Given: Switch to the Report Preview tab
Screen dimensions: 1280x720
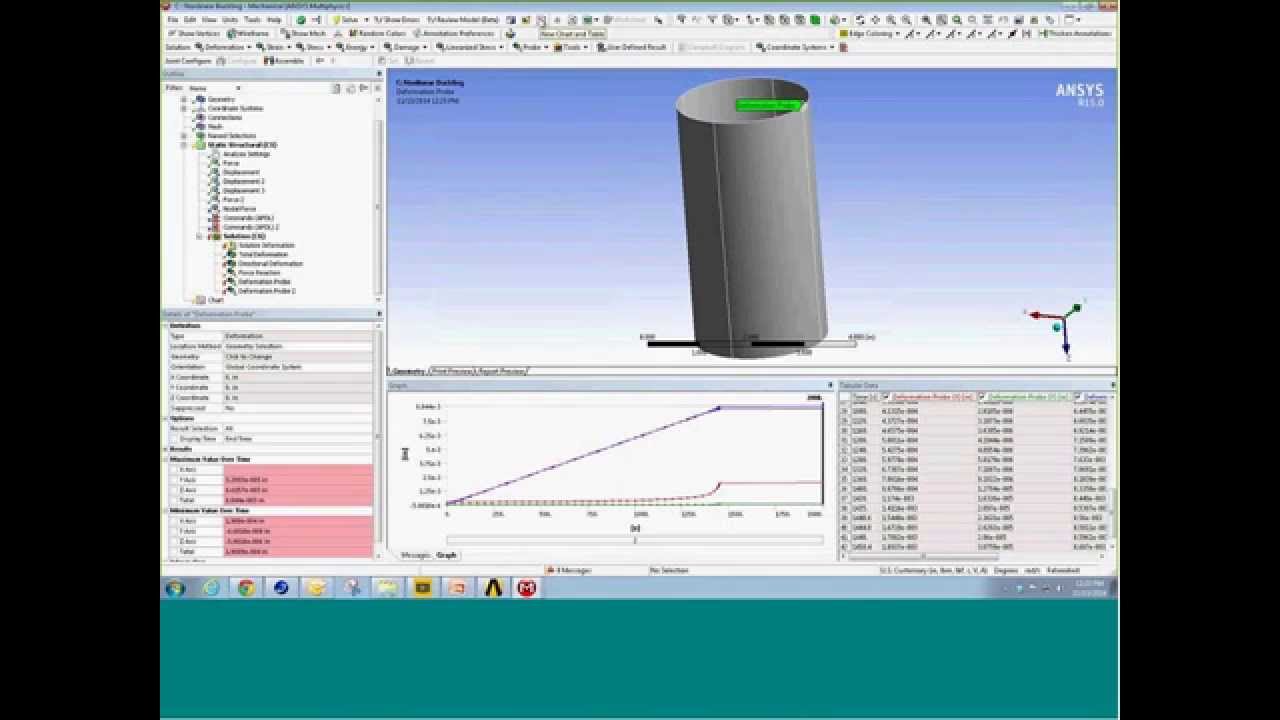Looking at the screenshot, I should [x=502, y=371].
